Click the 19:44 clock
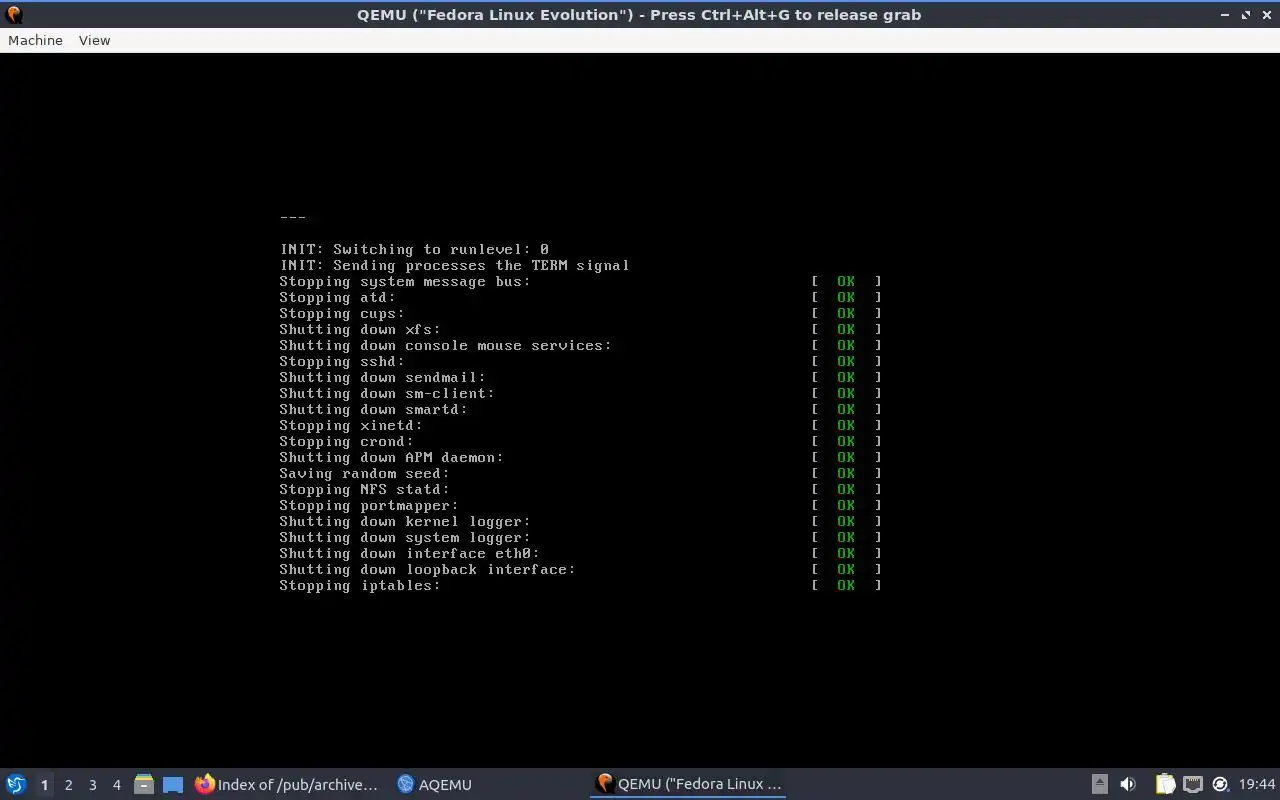The width and height of the screenshot is (1280, 800). [1257, 784]
